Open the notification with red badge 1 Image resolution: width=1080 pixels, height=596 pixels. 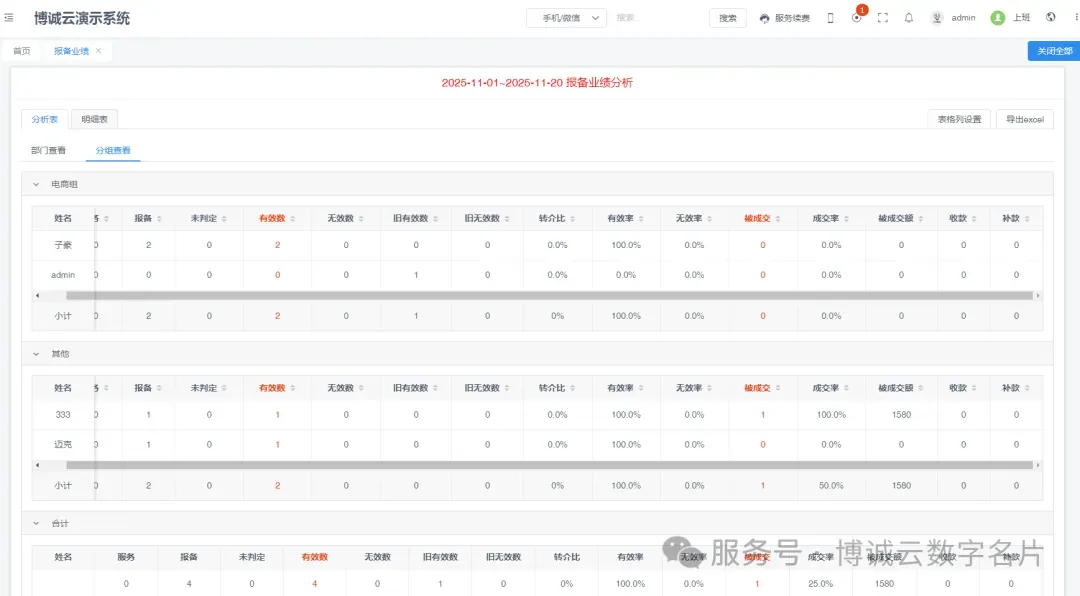pyautogui.click(x=857, y=17)
